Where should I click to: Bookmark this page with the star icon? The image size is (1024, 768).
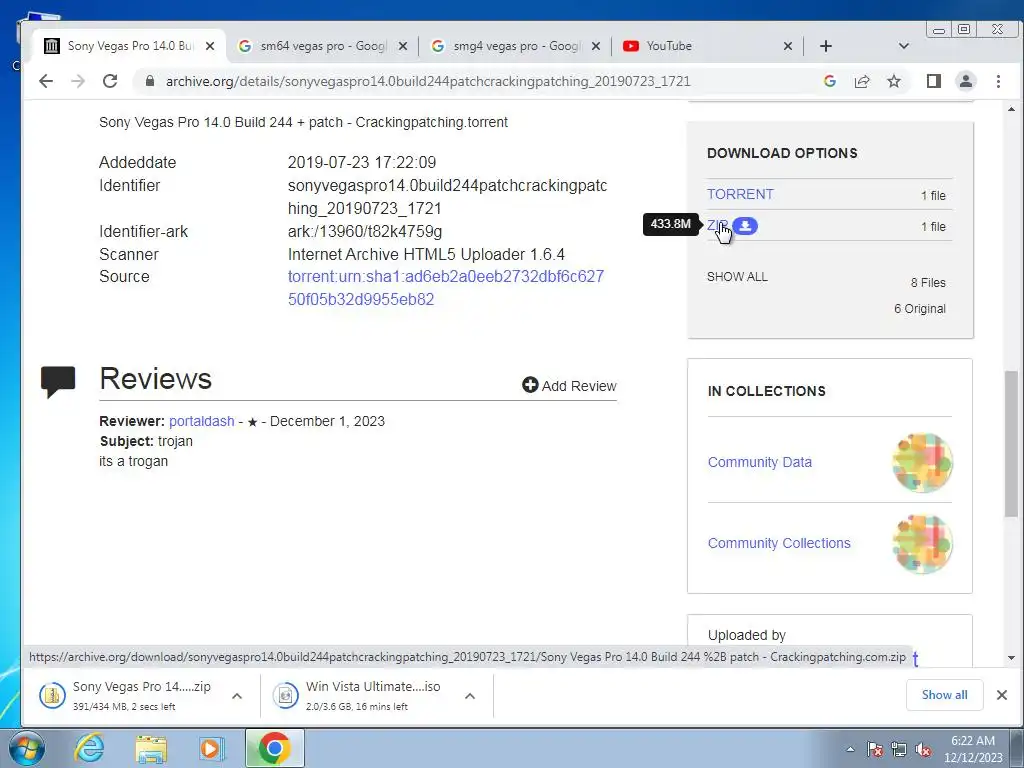(894, 81)
